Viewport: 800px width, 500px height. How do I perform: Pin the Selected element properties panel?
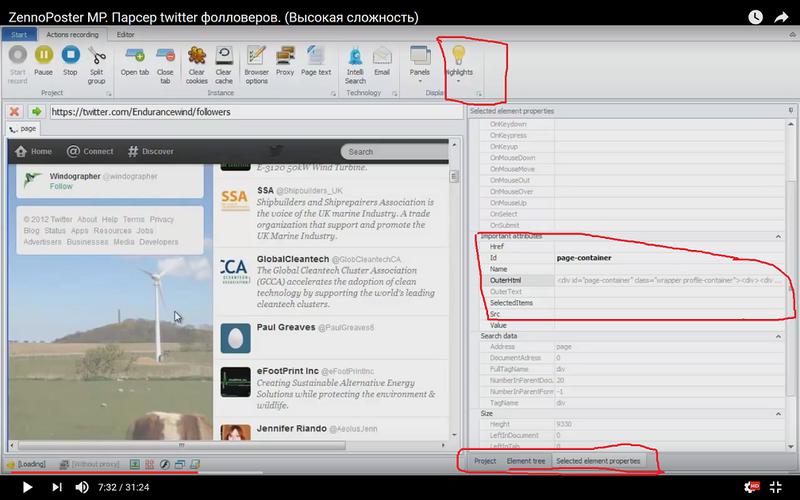(791, 111)
